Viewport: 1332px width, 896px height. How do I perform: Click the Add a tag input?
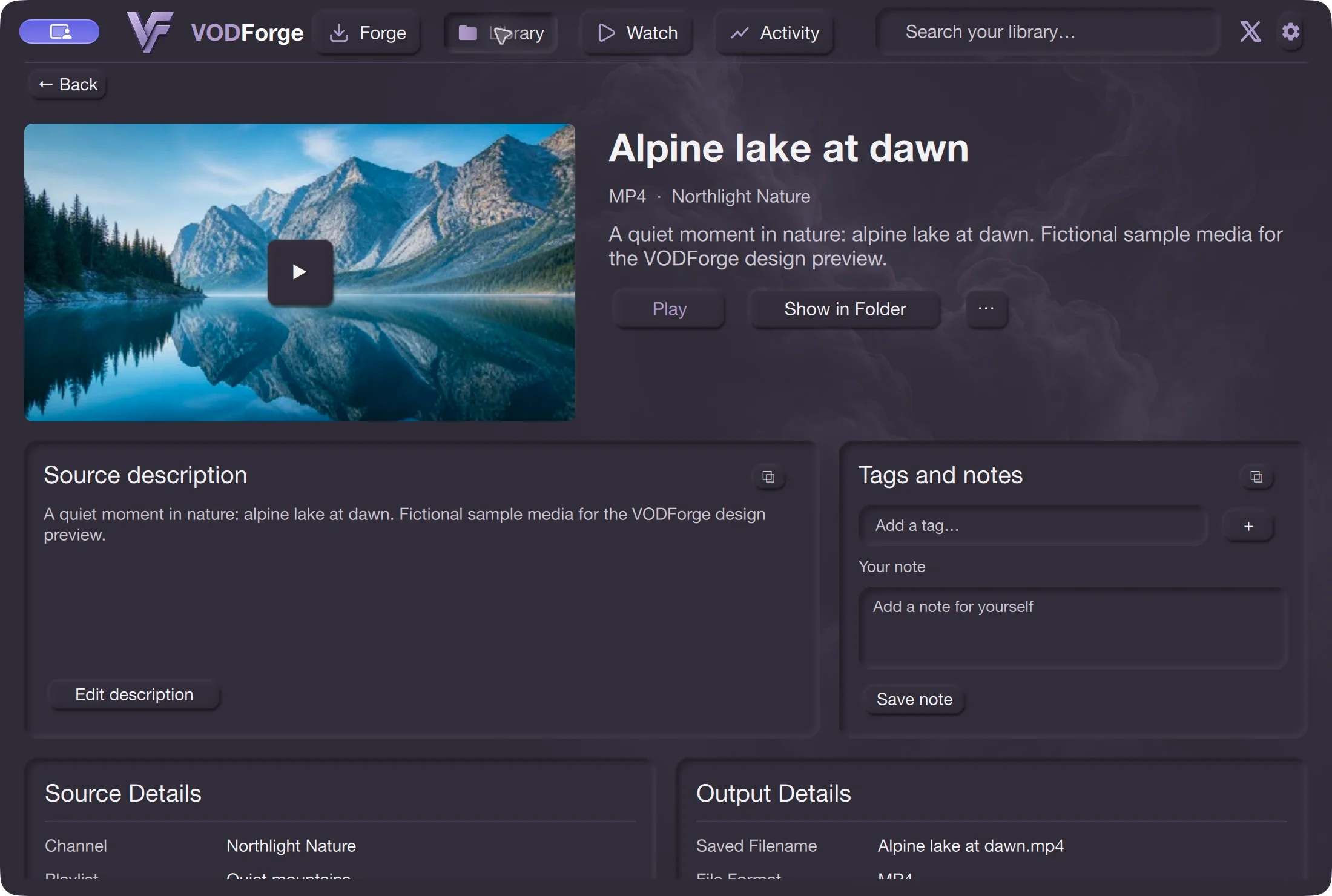[1033, 525]
